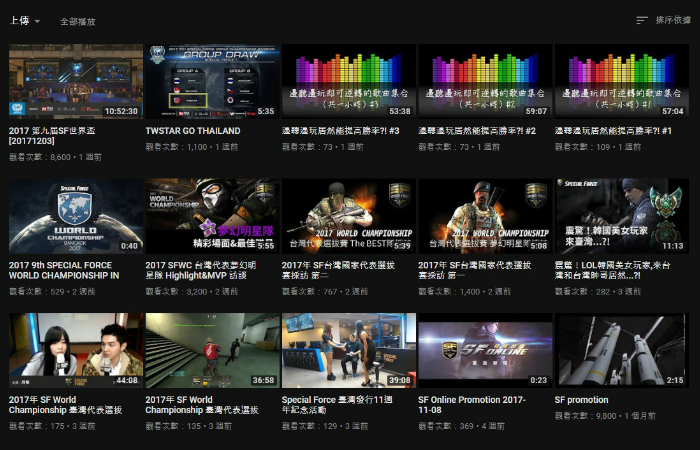Click title 震驚!LOL韓國美女玩家來台灣
Screen dimensions: 700x450
coord(612,270)
